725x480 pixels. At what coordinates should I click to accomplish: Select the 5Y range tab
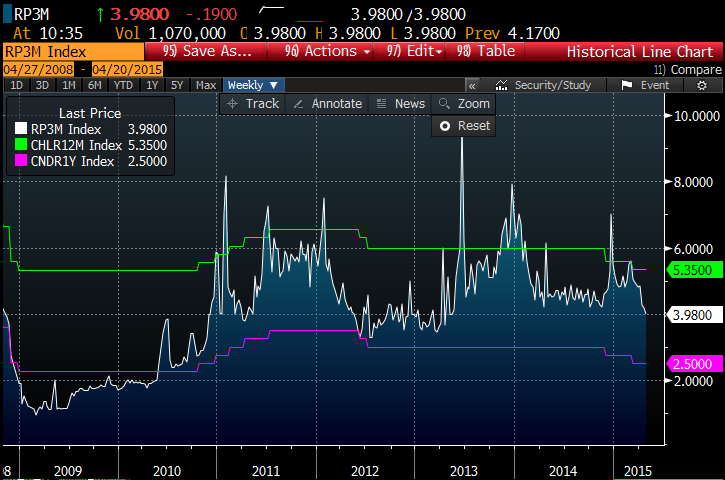coord(176,86)
